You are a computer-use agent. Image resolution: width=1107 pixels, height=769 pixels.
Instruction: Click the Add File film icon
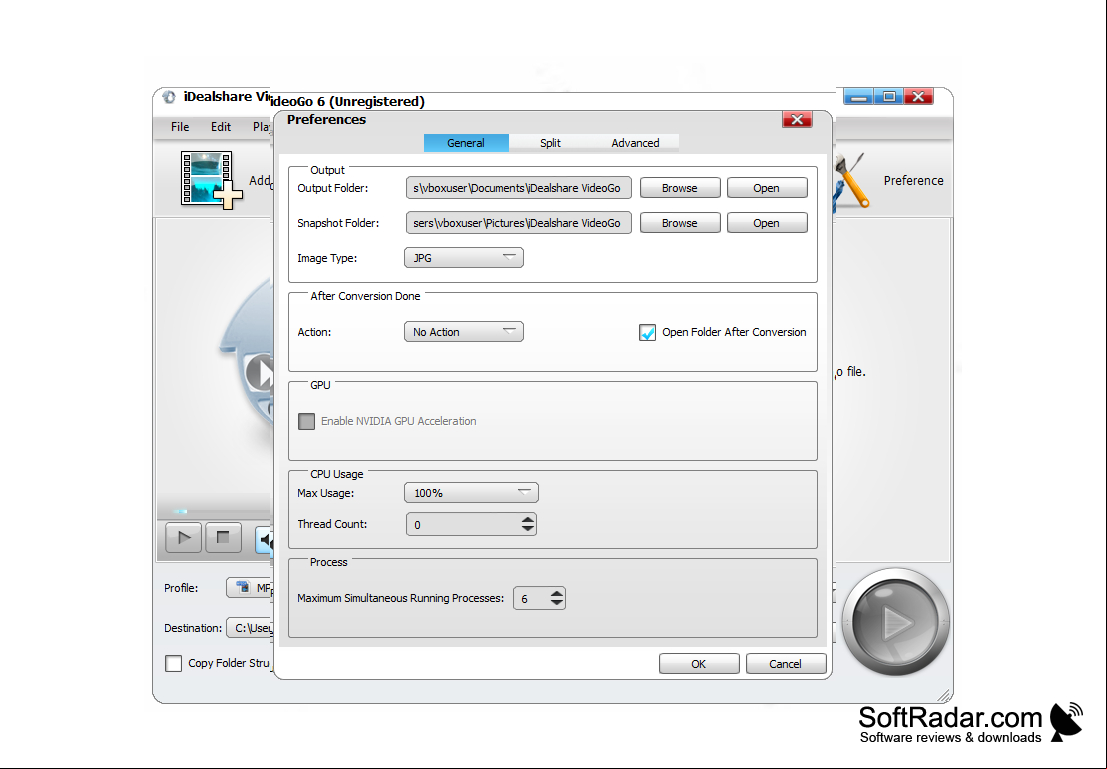click(211, 180)
